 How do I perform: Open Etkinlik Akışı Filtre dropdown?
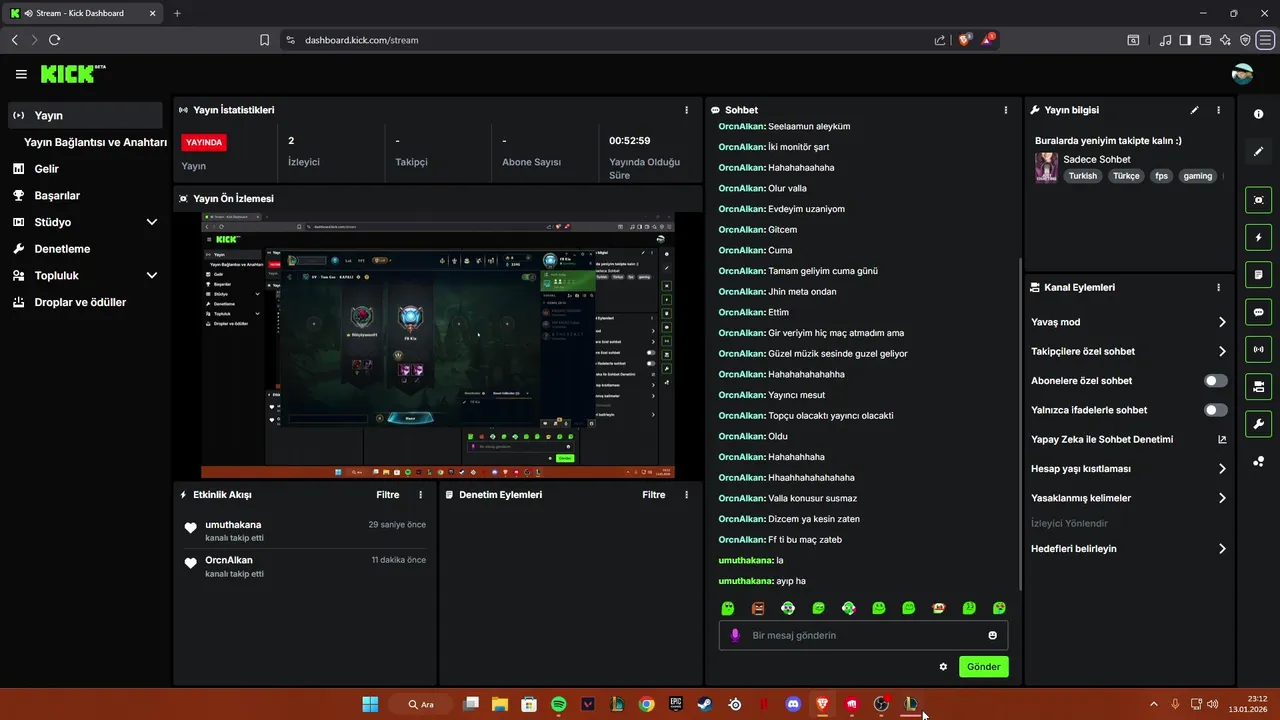(387, 495)
